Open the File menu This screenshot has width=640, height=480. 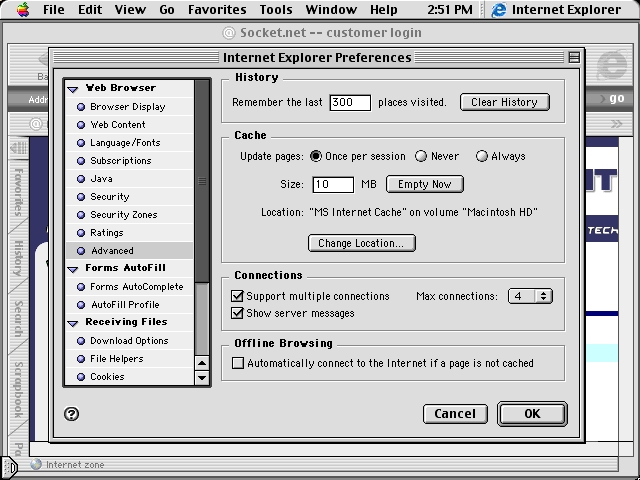(53, 9)
